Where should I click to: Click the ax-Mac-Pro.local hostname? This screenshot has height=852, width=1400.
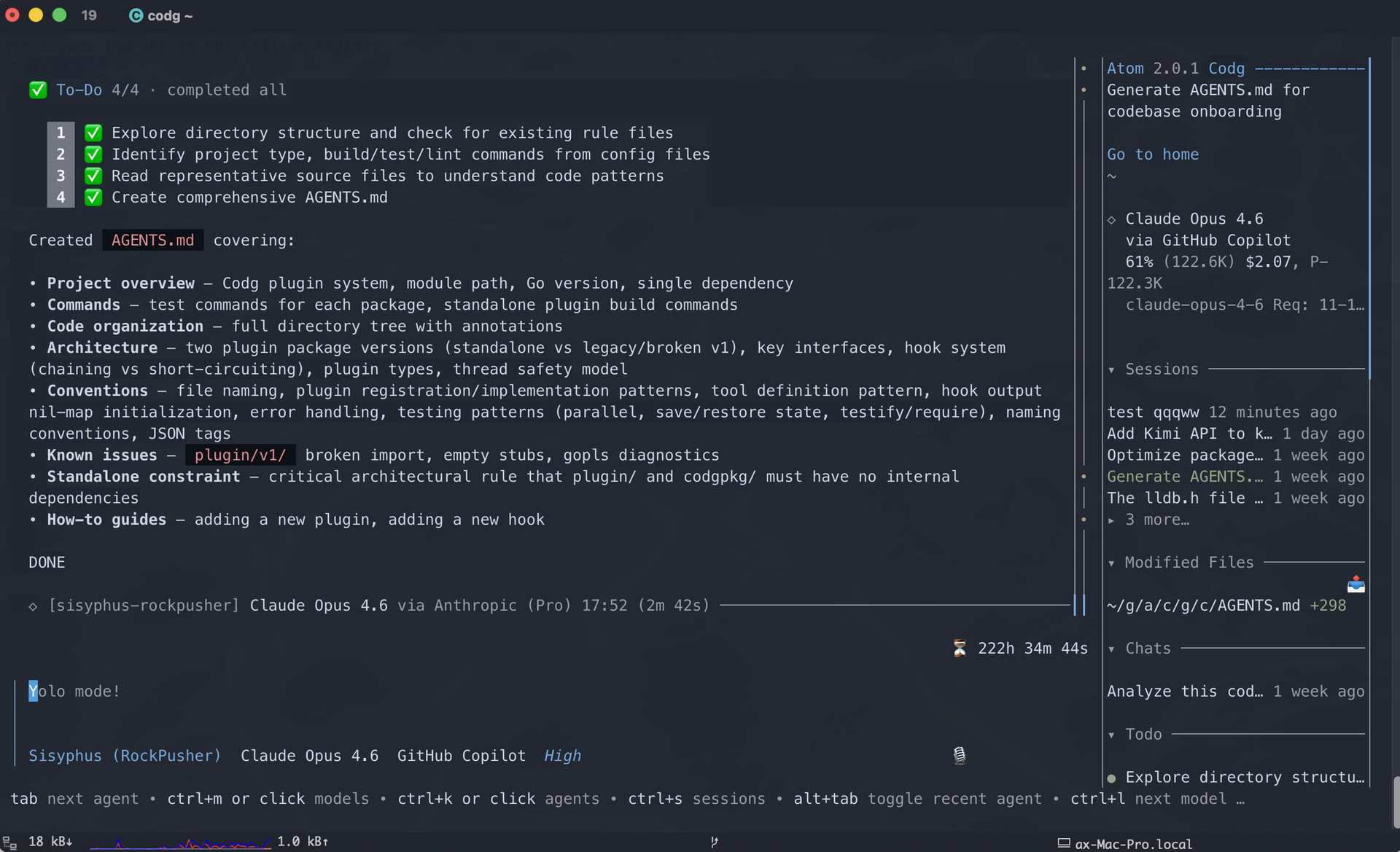tap(1133, 844)
